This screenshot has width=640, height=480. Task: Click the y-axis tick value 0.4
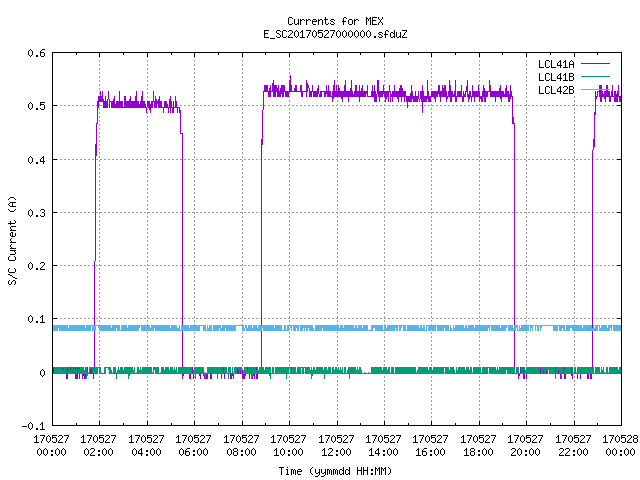[36, 160]
